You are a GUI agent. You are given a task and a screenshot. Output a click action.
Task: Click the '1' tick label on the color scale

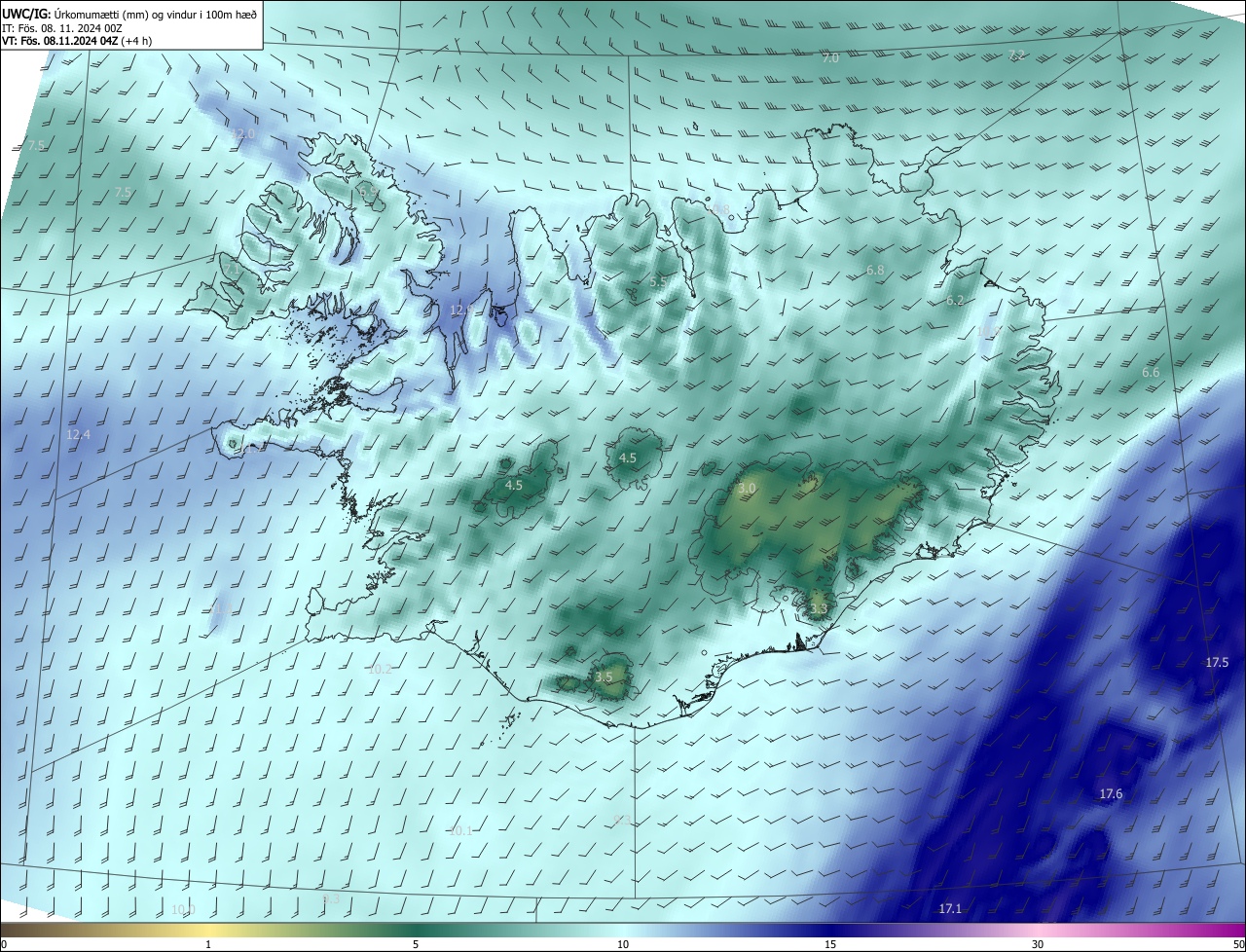pos(208,944)
